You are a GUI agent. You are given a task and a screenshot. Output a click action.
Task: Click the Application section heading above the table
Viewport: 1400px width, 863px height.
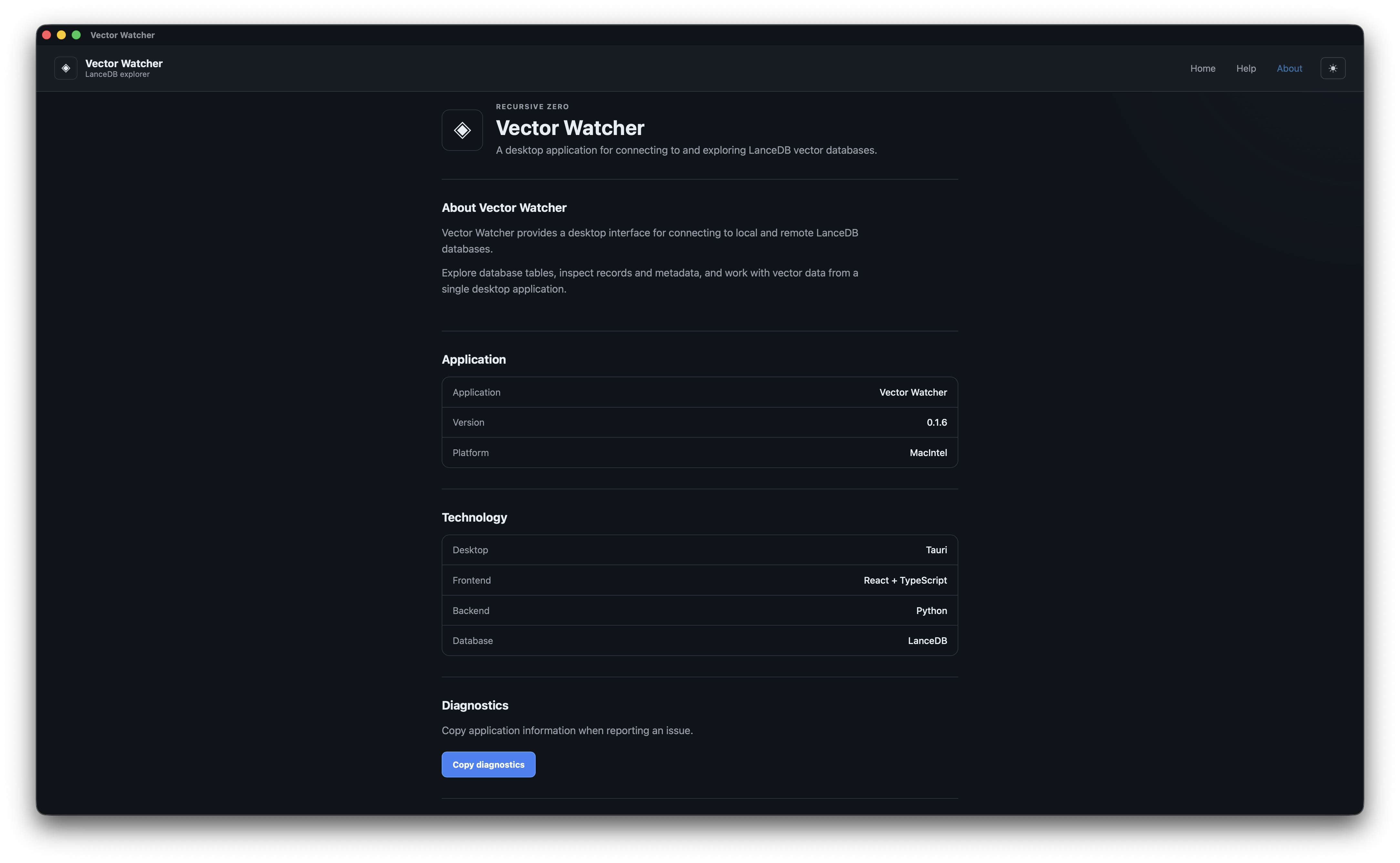coord(474,359)
